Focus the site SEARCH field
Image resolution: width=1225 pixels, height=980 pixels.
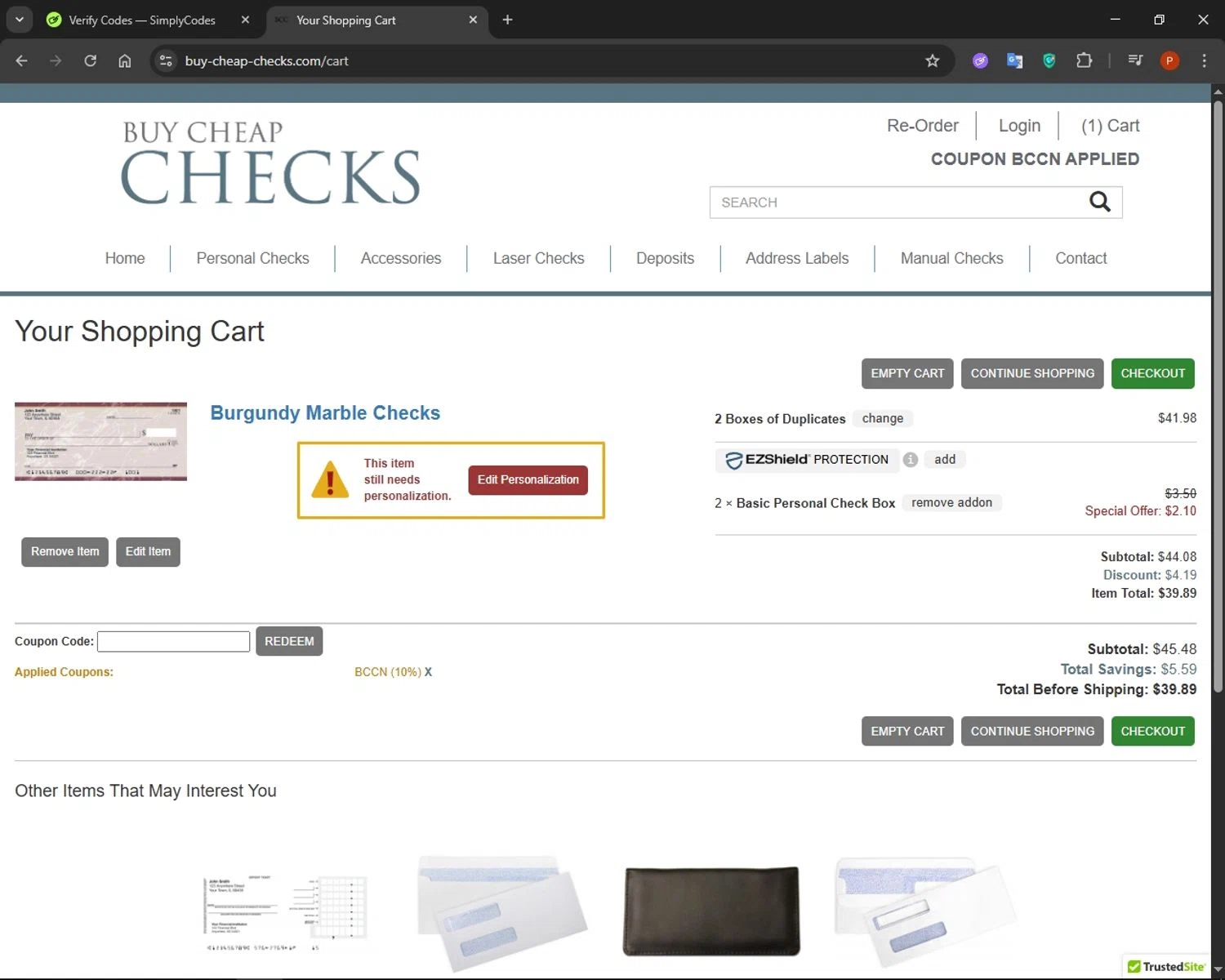click(898, 202)
